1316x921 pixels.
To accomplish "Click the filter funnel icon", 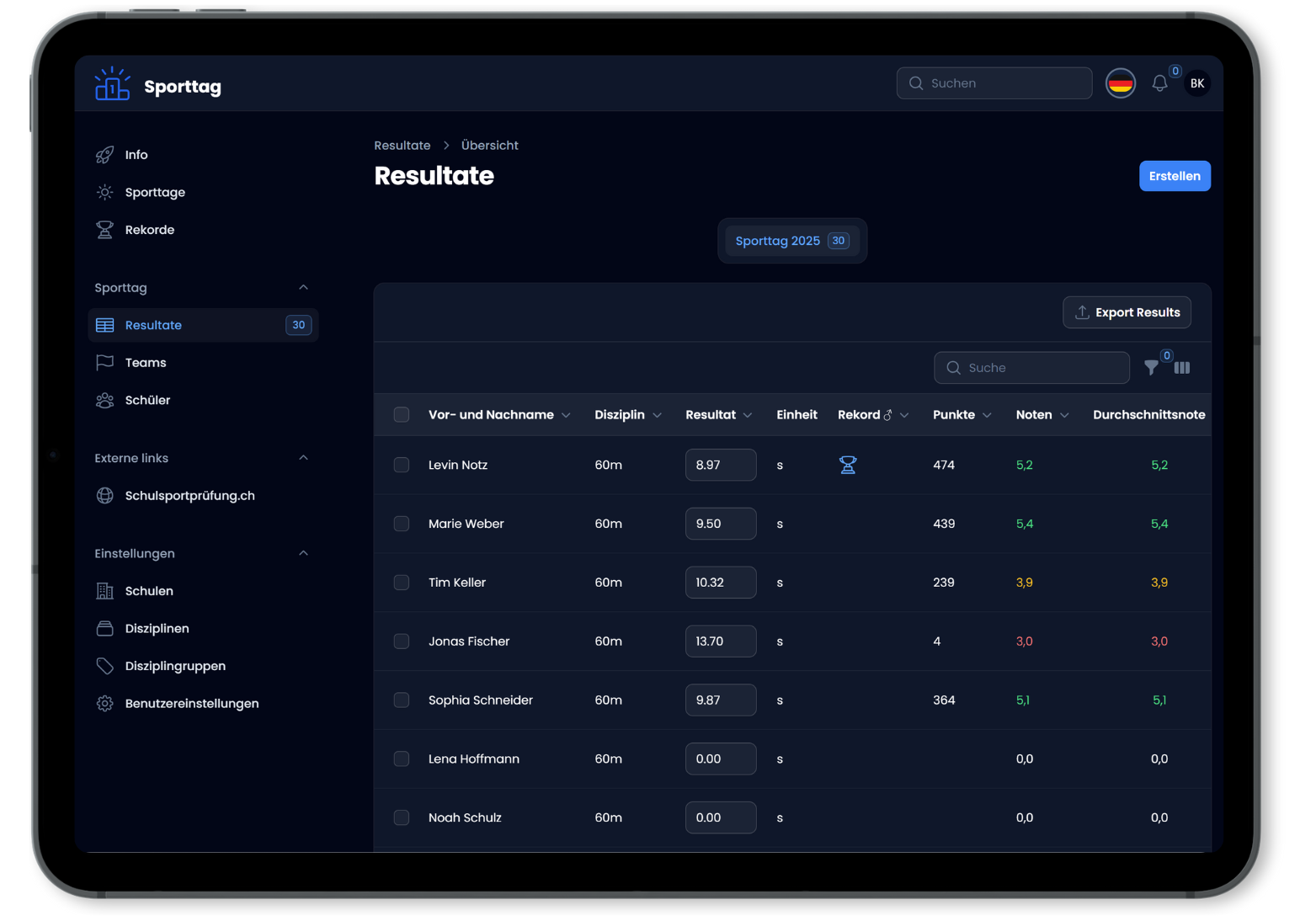I will point(1151,368).
